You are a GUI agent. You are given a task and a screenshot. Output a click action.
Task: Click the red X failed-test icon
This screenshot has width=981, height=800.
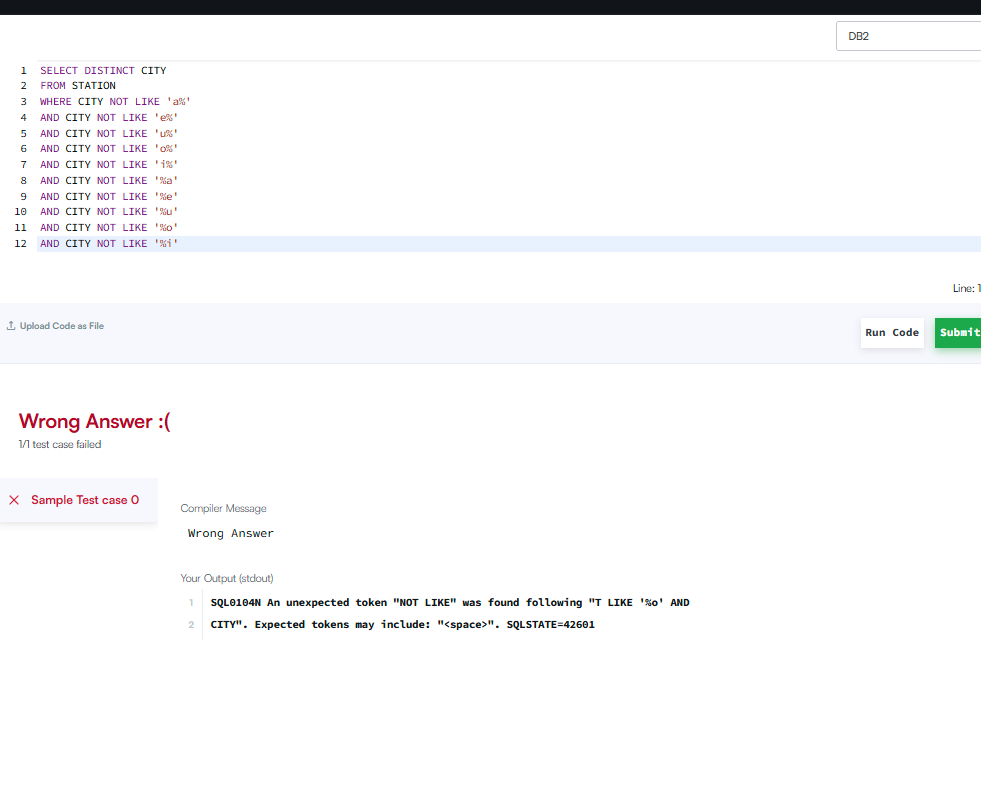point(14,500)
